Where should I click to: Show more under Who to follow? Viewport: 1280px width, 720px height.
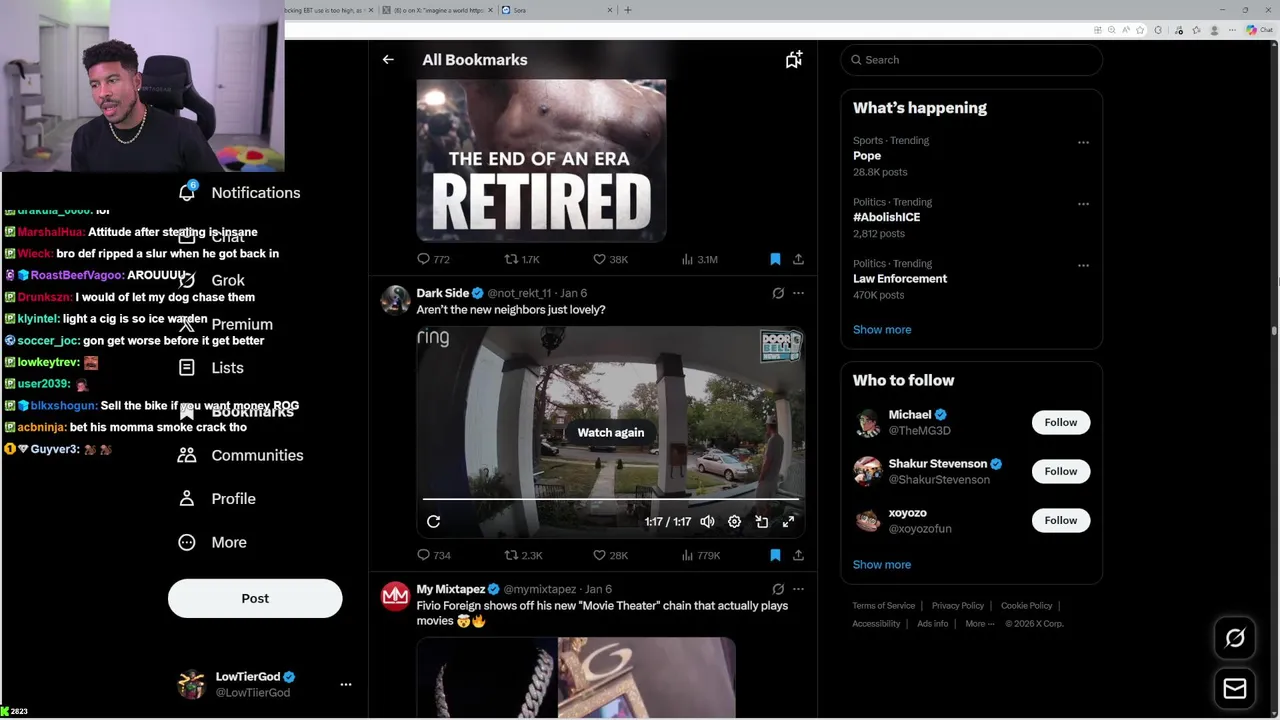click(882, 564)
